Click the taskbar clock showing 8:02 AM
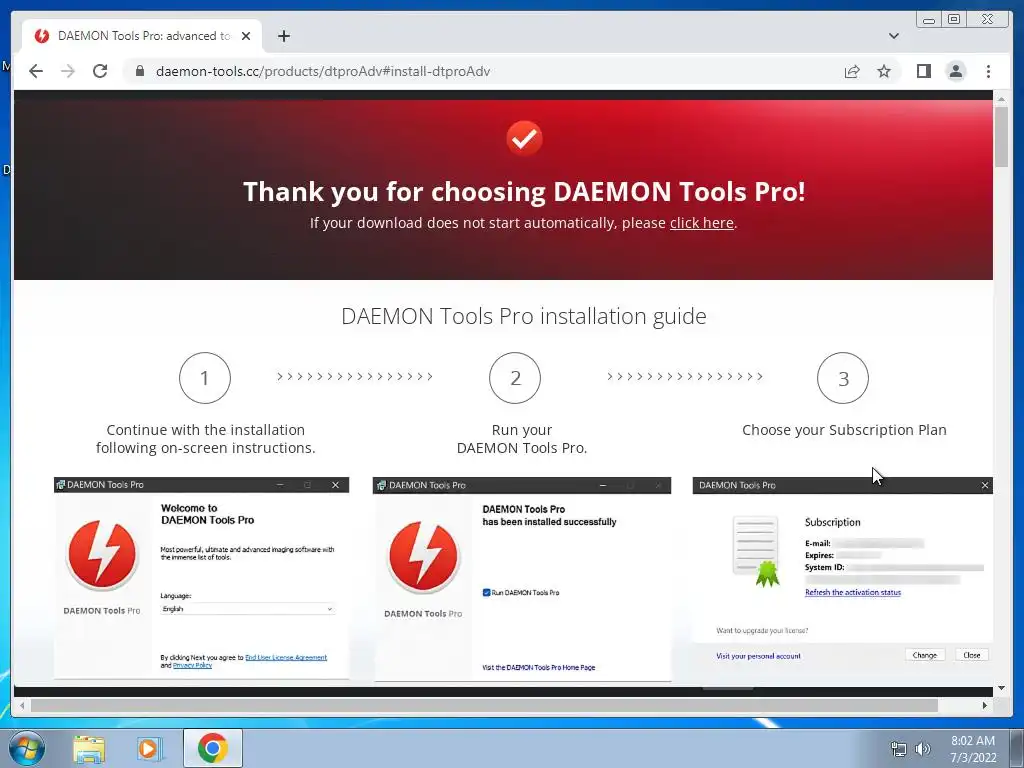The image size is (1024, 768). (x=973, y=749)
